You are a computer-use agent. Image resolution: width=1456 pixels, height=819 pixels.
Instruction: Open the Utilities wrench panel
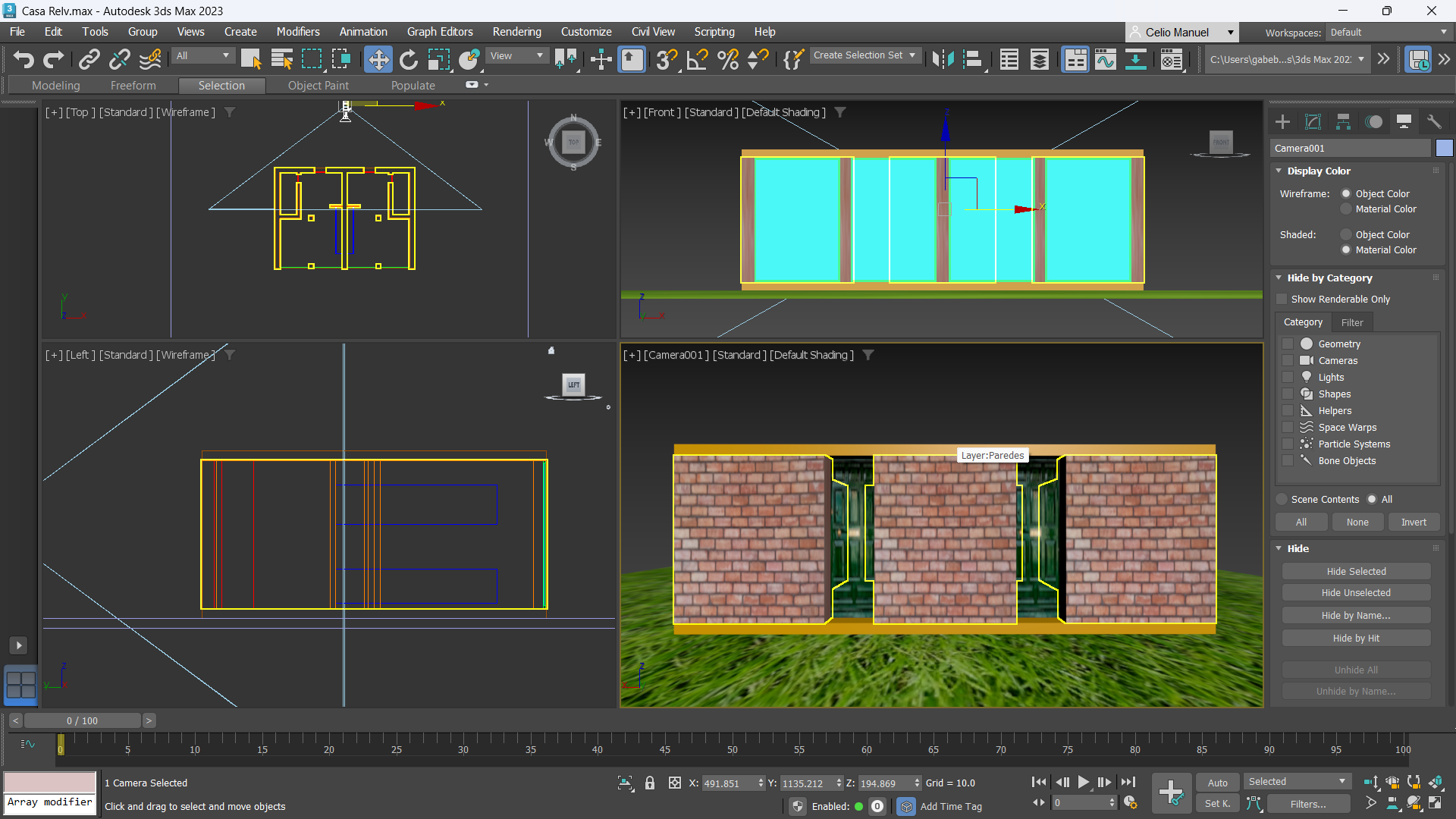click(1434, 121)
